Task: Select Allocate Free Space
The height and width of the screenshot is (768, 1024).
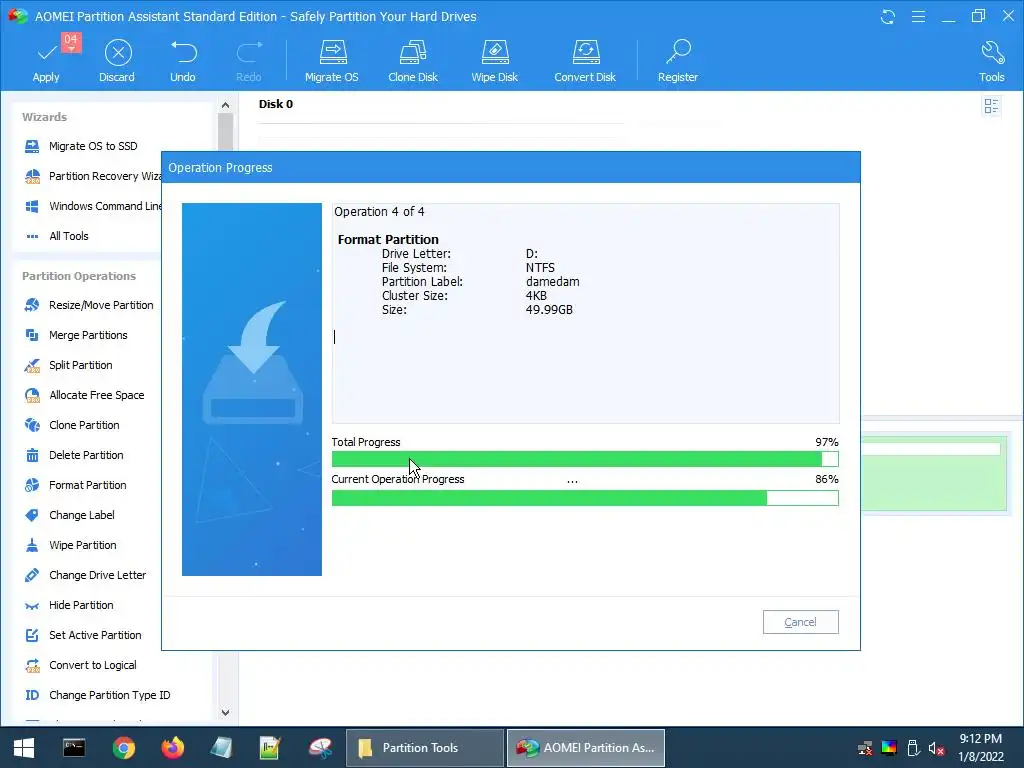Action: 84,395
